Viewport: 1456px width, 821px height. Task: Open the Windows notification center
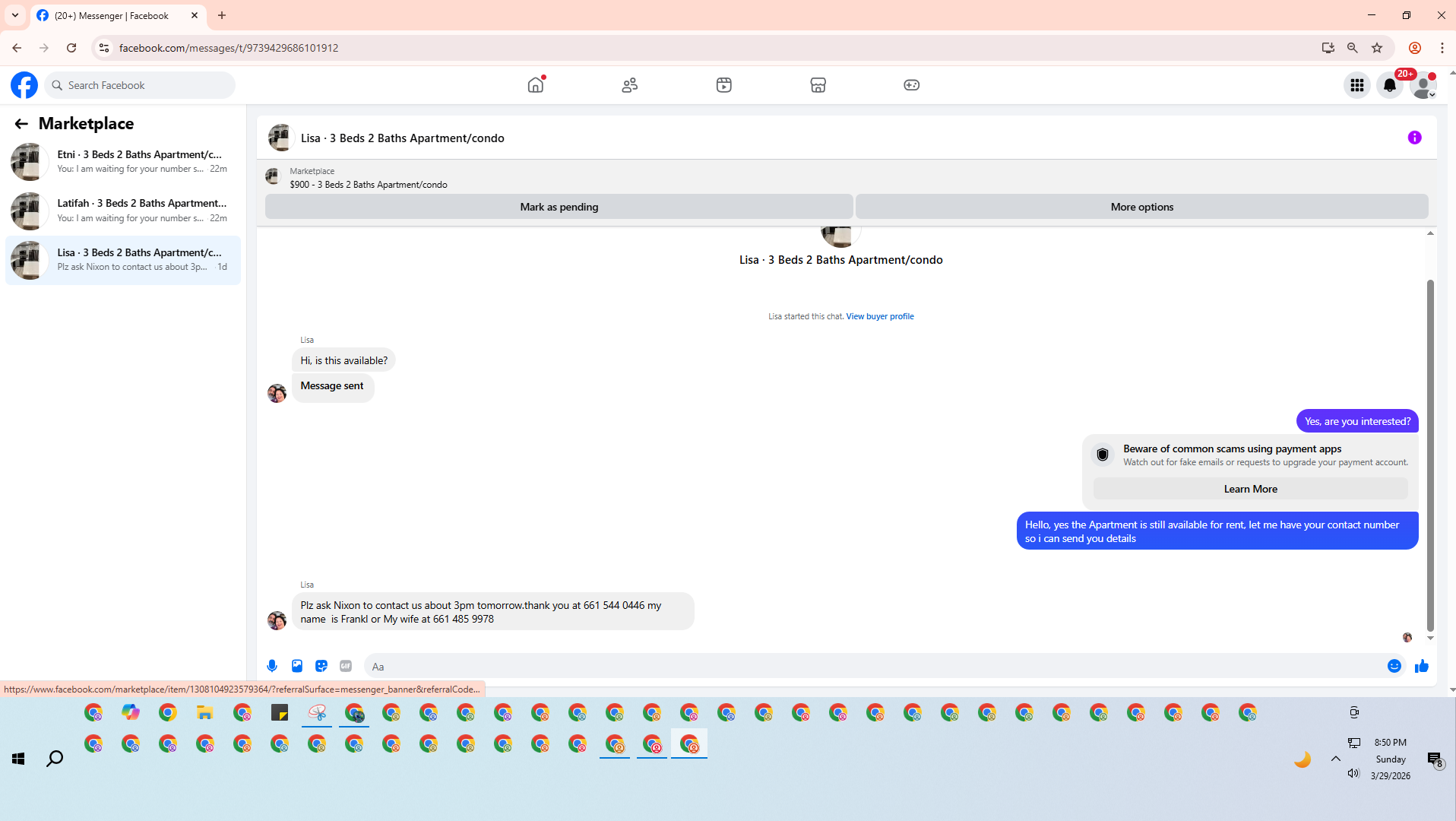pos(1435,759)
